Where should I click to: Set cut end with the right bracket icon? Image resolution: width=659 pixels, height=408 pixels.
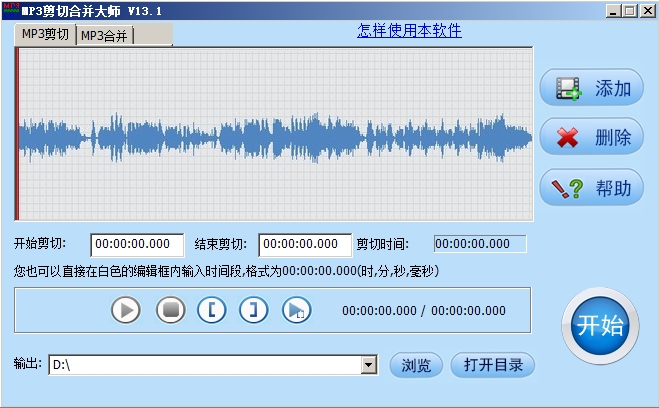click(254, 310)
